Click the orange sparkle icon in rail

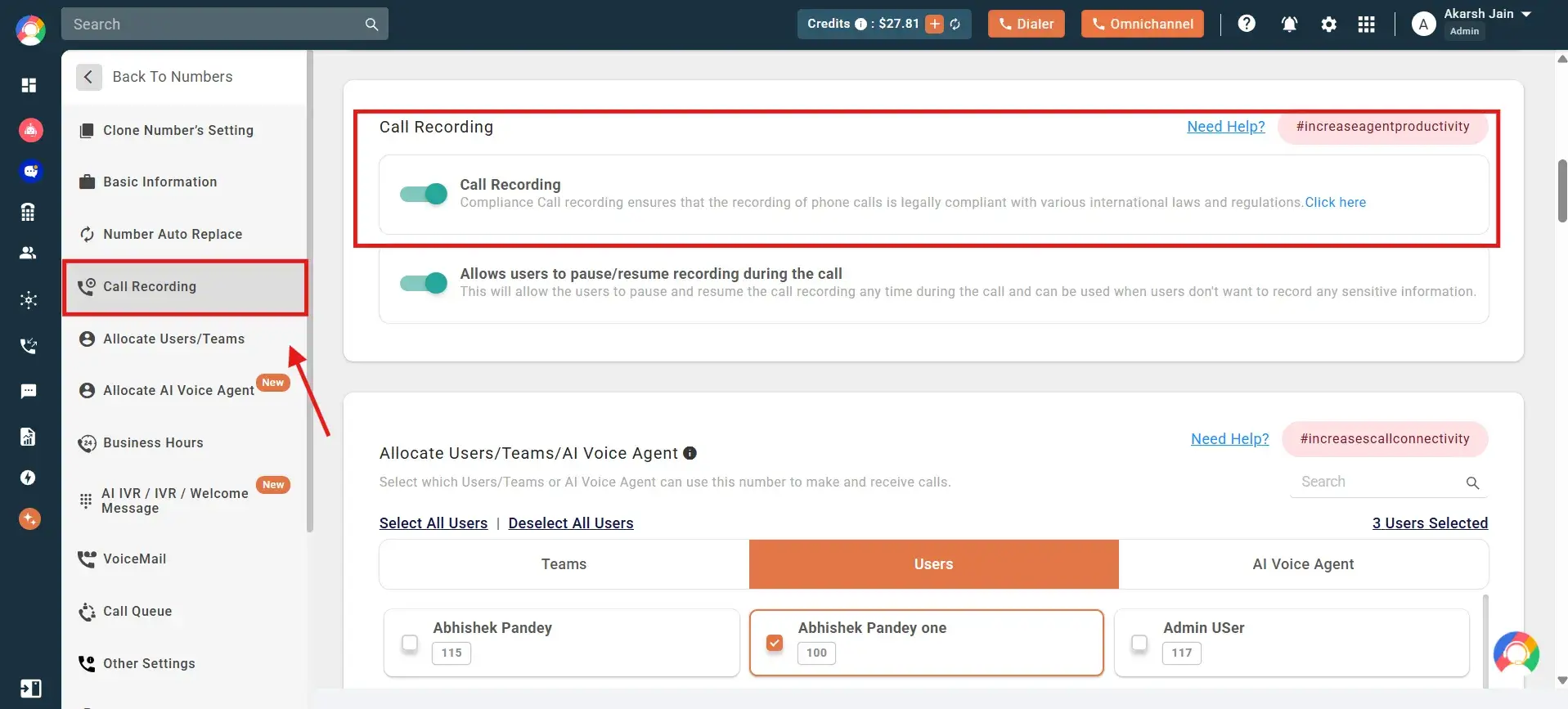click(x=30, y=518)
